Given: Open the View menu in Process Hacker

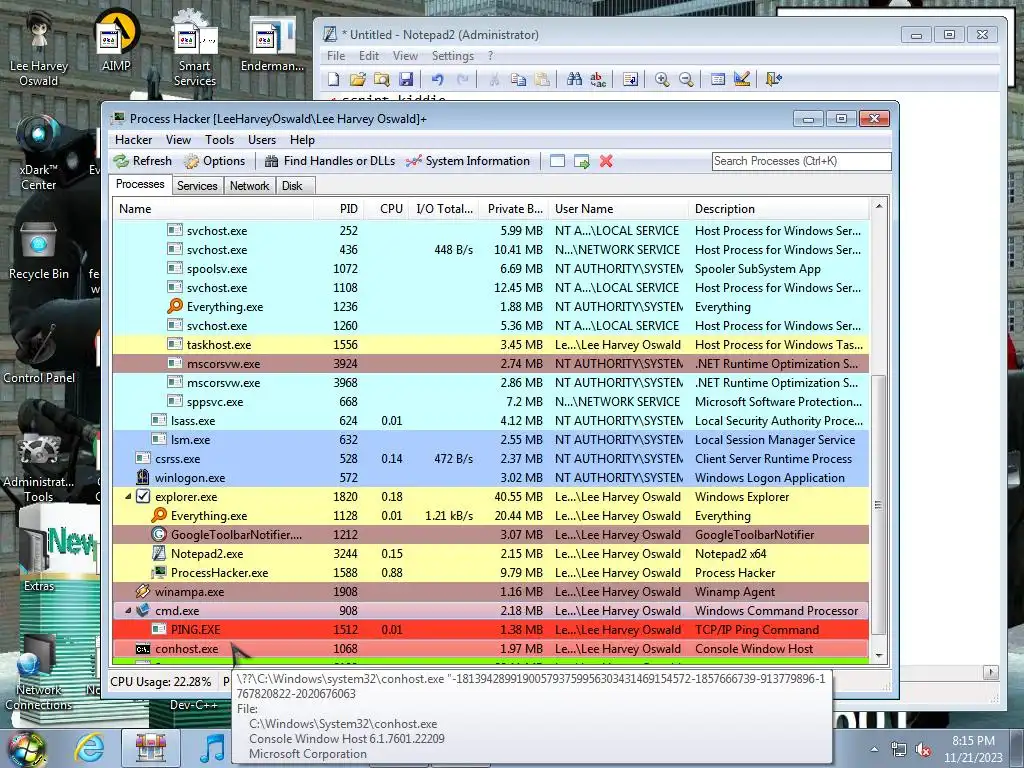Looking at the screenshot, I should pos(178,140).
